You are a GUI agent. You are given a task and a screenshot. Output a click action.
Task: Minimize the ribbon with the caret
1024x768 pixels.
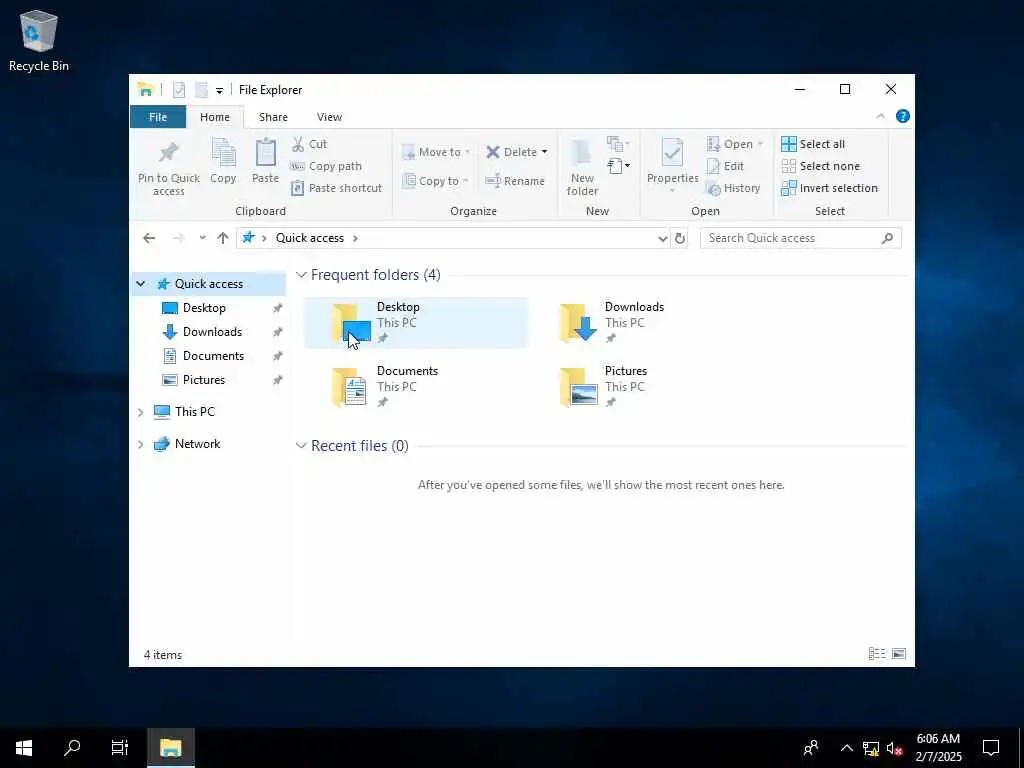[880, 116]
